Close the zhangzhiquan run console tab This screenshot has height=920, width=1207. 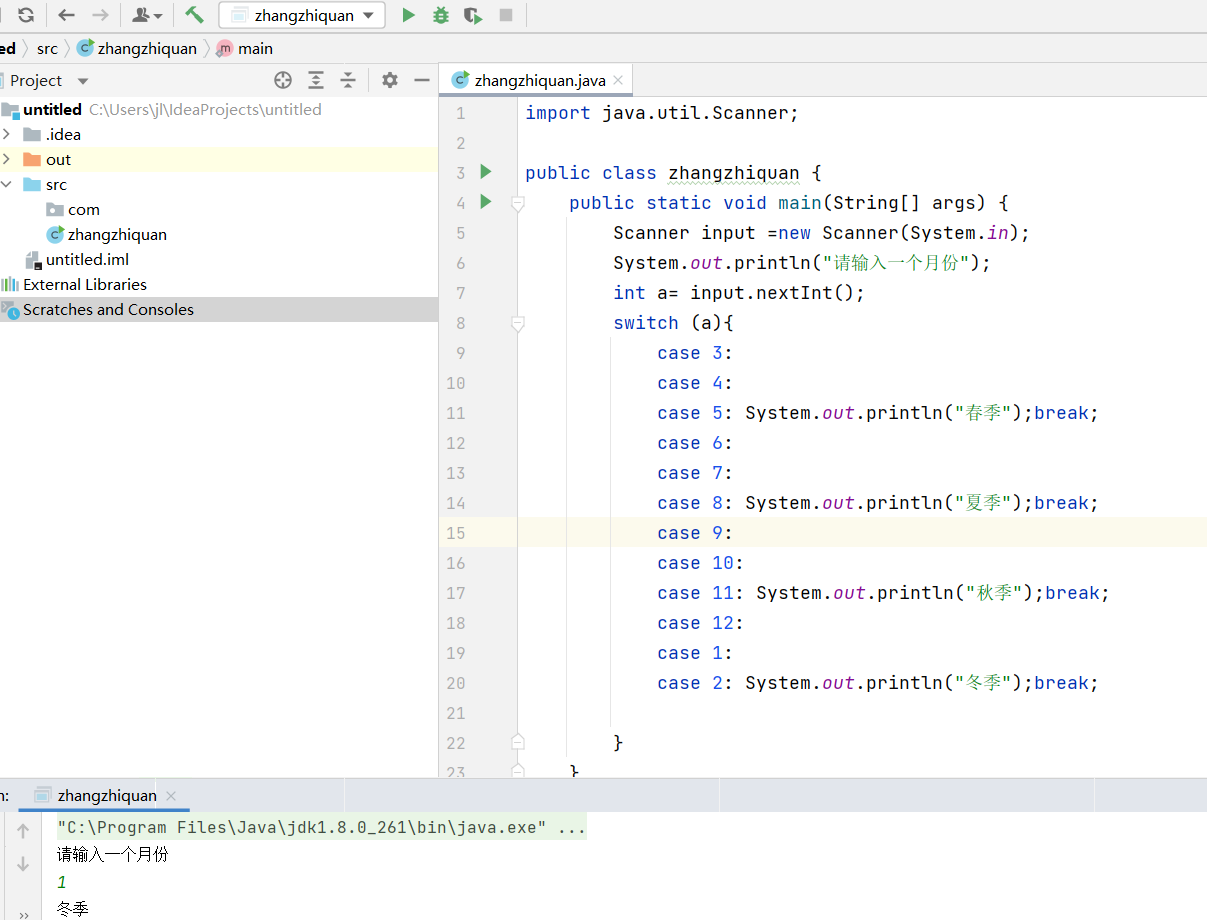tap(171, 796)
